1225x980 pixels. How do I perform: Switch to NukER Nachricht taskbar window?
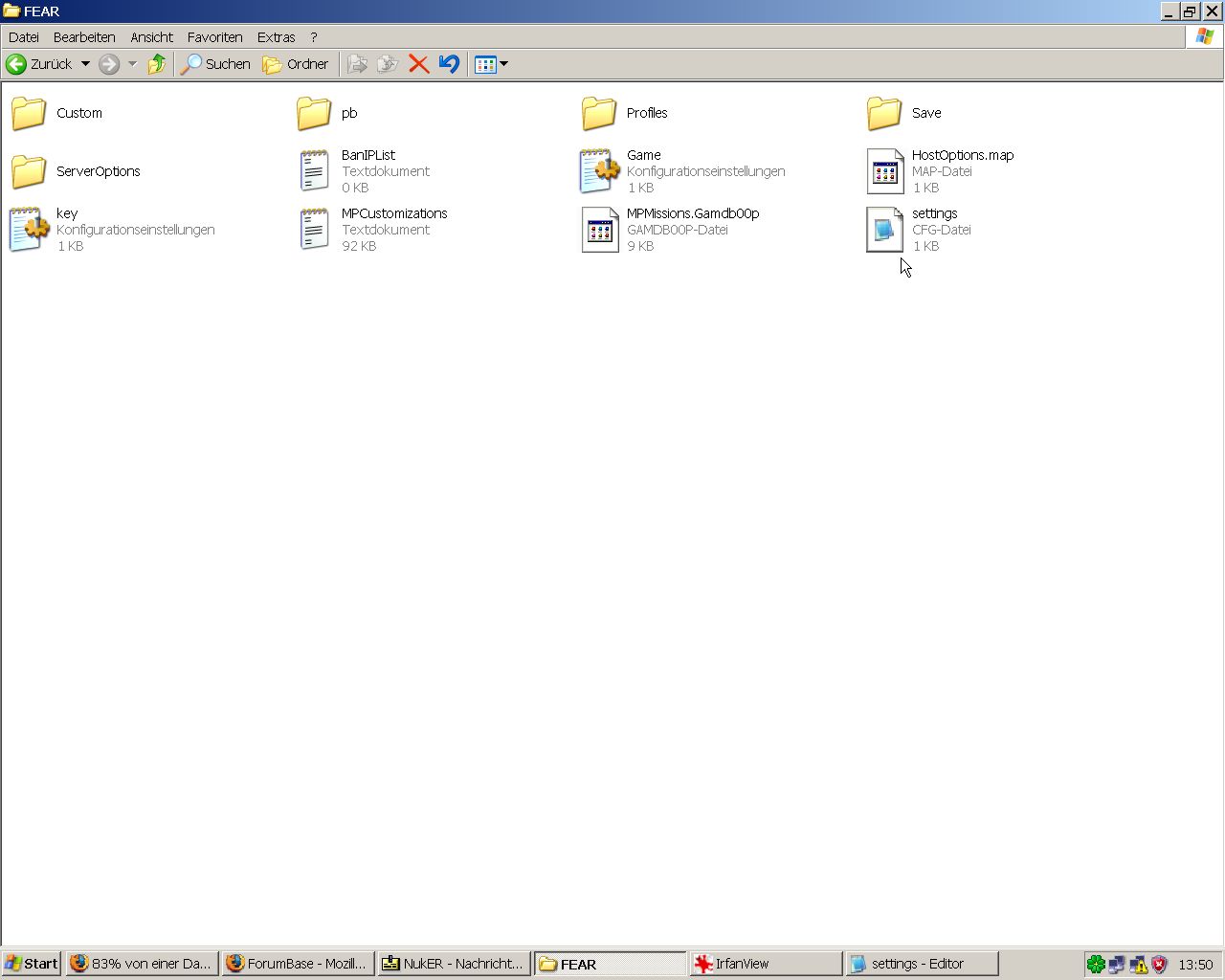pyautogui.click(x=454, y=964)
